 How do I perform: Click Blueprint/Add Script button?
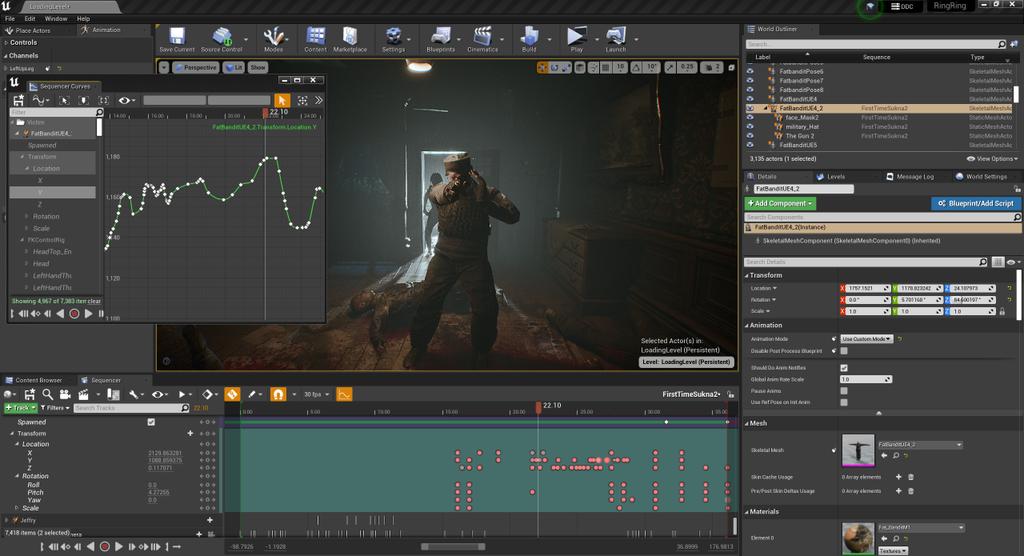(976, 203)
